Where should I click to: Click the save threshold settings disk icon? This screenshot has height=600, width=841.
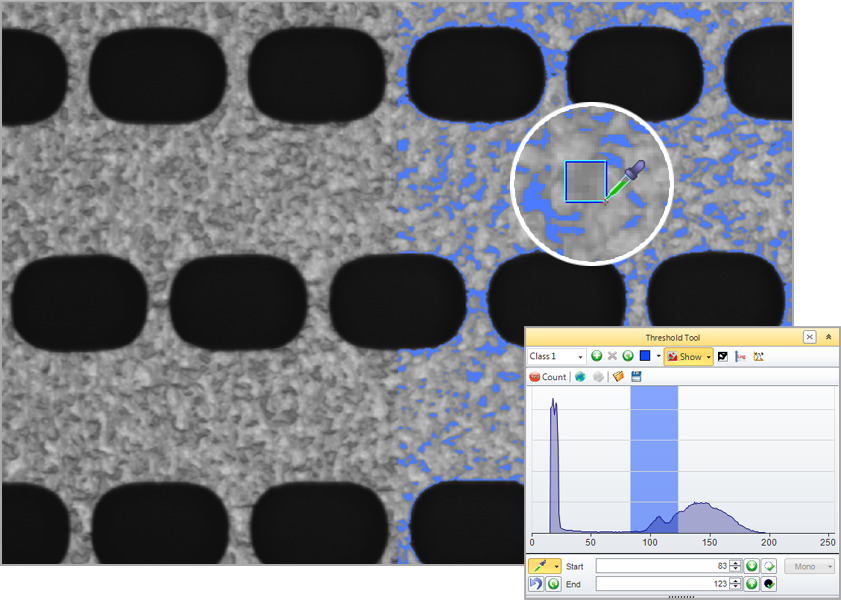637,377
